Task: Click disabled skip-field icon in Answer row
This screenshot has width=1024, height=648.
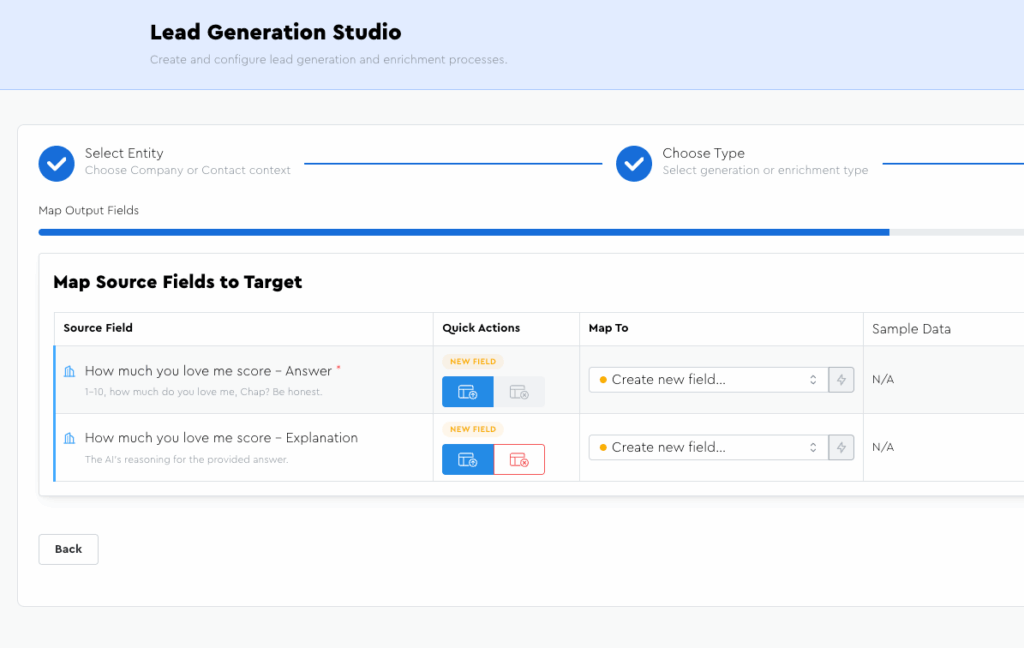Action: [519, 392]
